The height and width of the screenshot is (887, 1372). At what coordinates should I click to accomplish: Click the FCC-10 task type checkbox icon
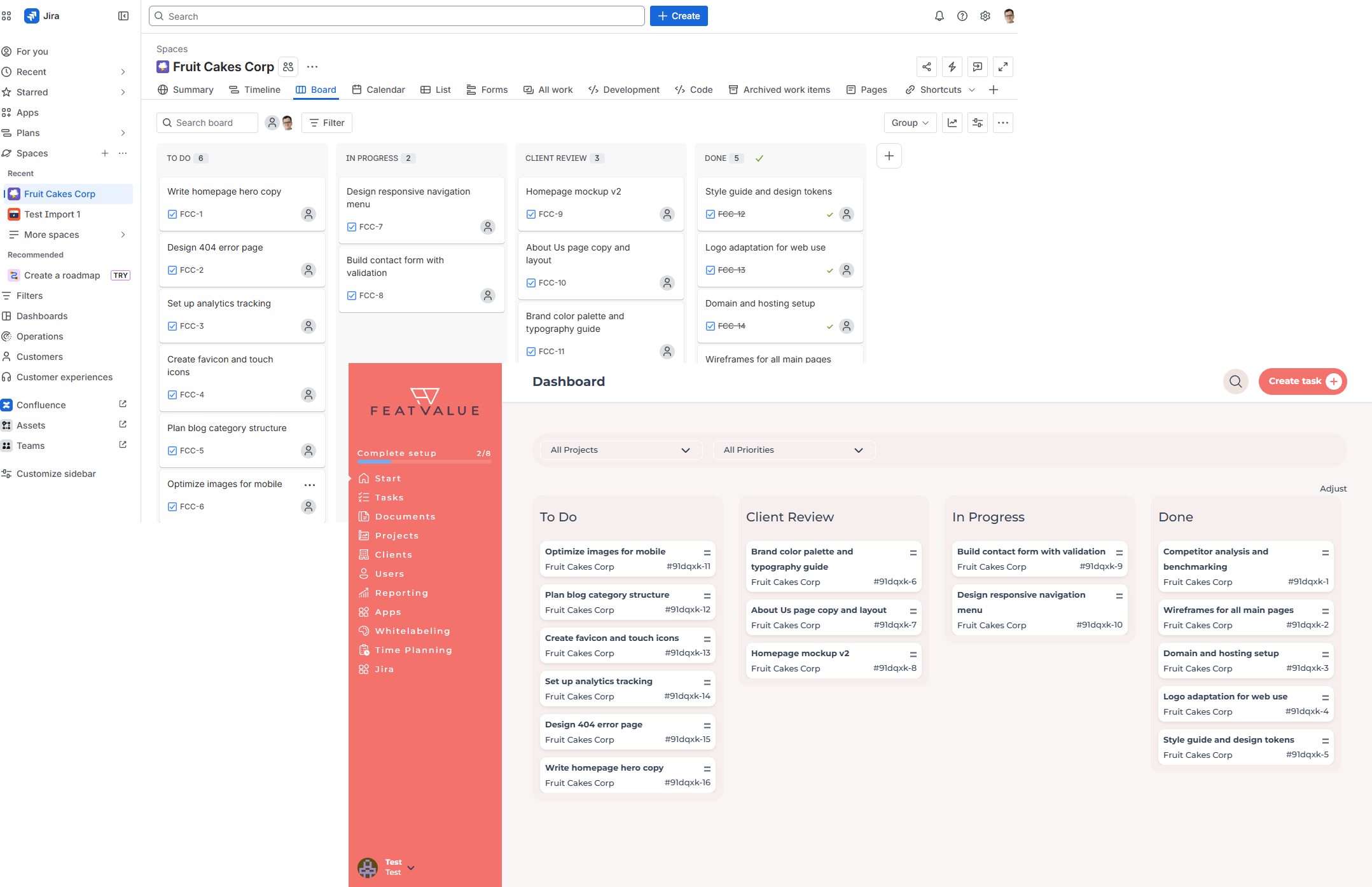click(x=531, y=283)
